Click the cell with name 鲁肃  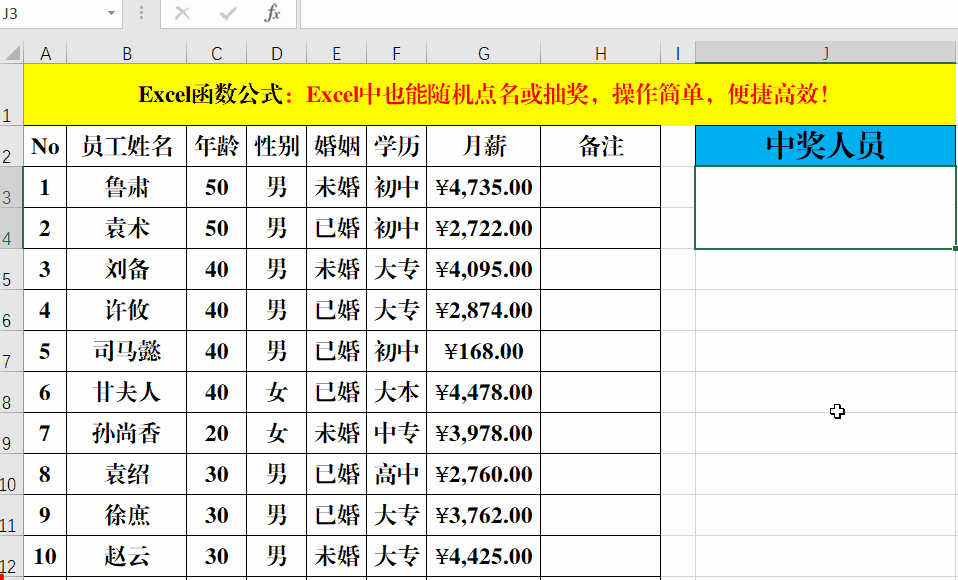pyautogui.click(x=126, y=187)
